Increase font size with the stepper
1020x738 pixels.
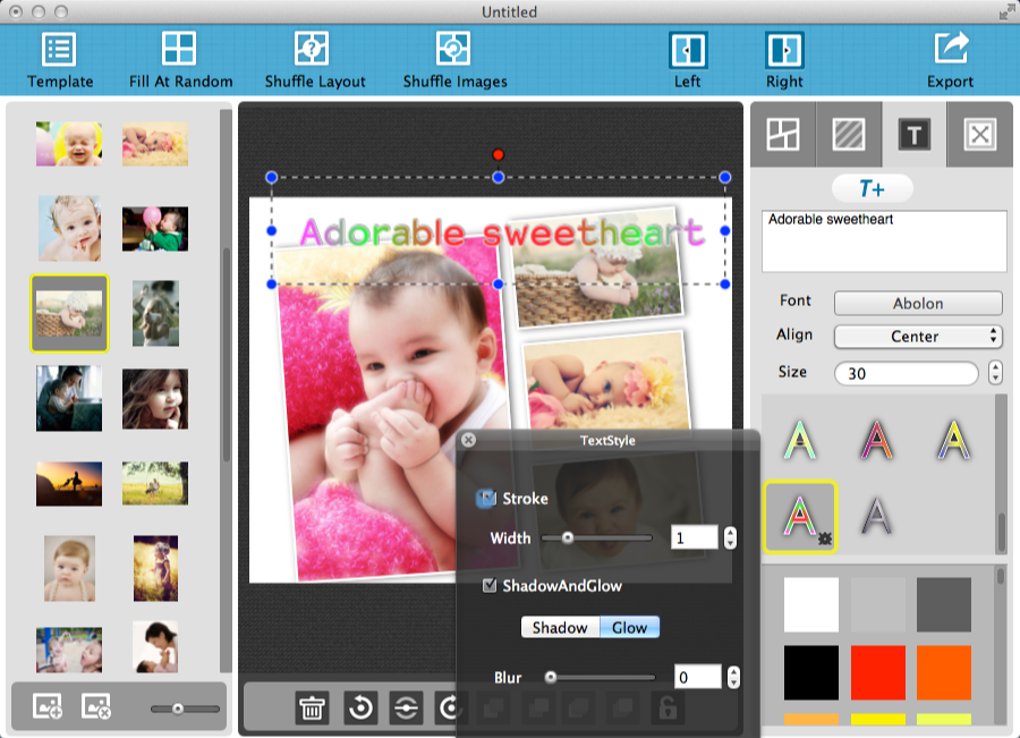[995, 367]
